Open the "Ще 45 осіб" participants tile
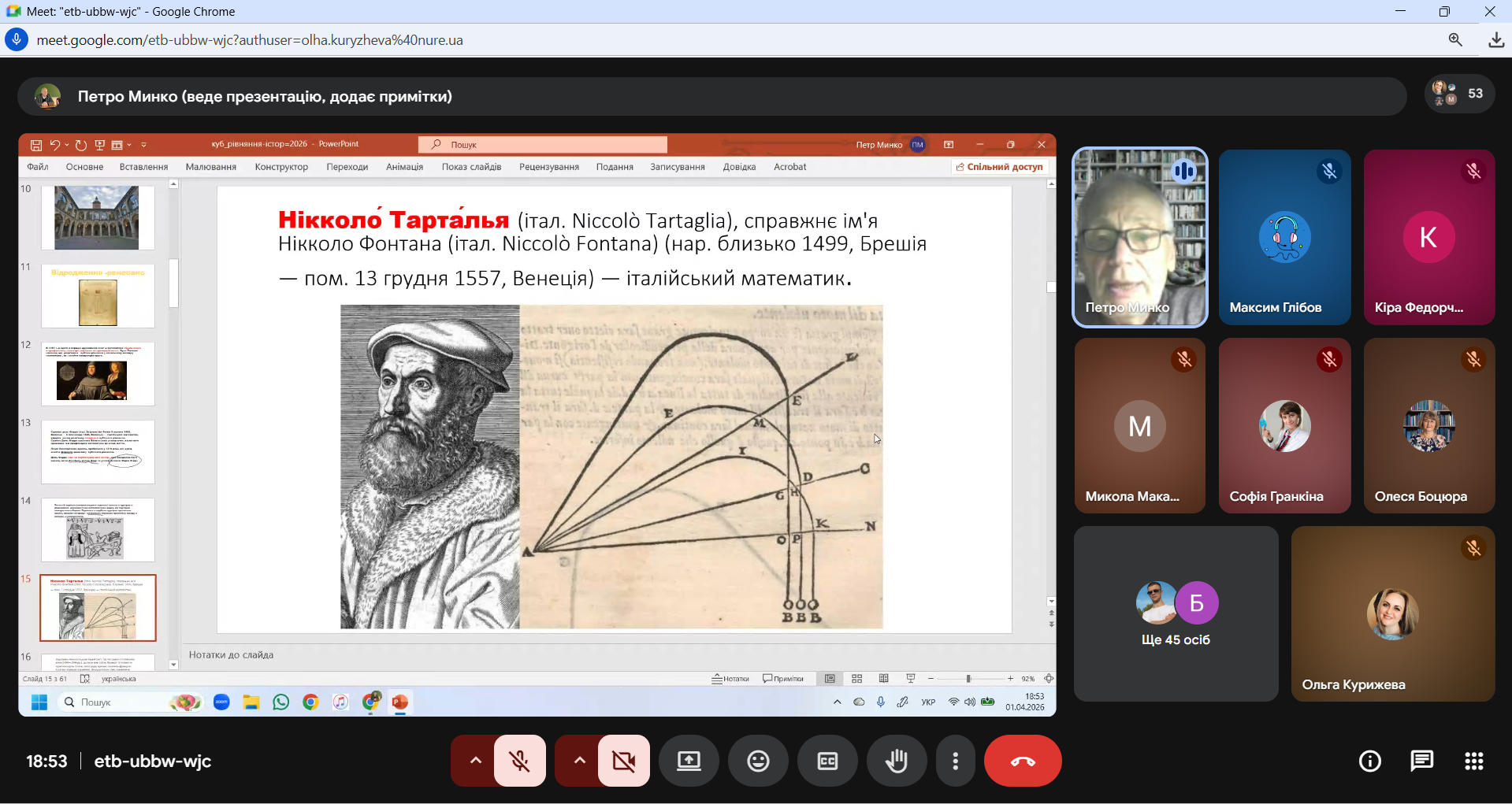 pyautogui.click(x=1176, y=613)
